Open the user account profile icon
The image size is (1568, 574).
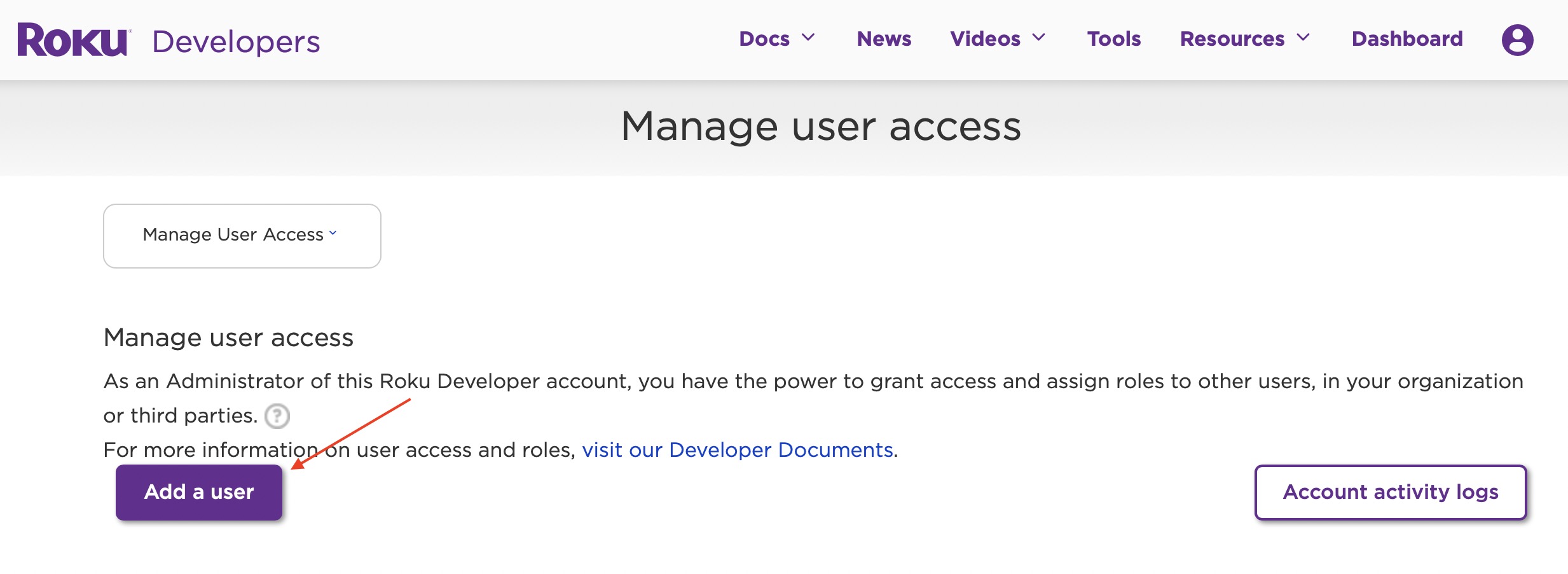pos(1517,40)
